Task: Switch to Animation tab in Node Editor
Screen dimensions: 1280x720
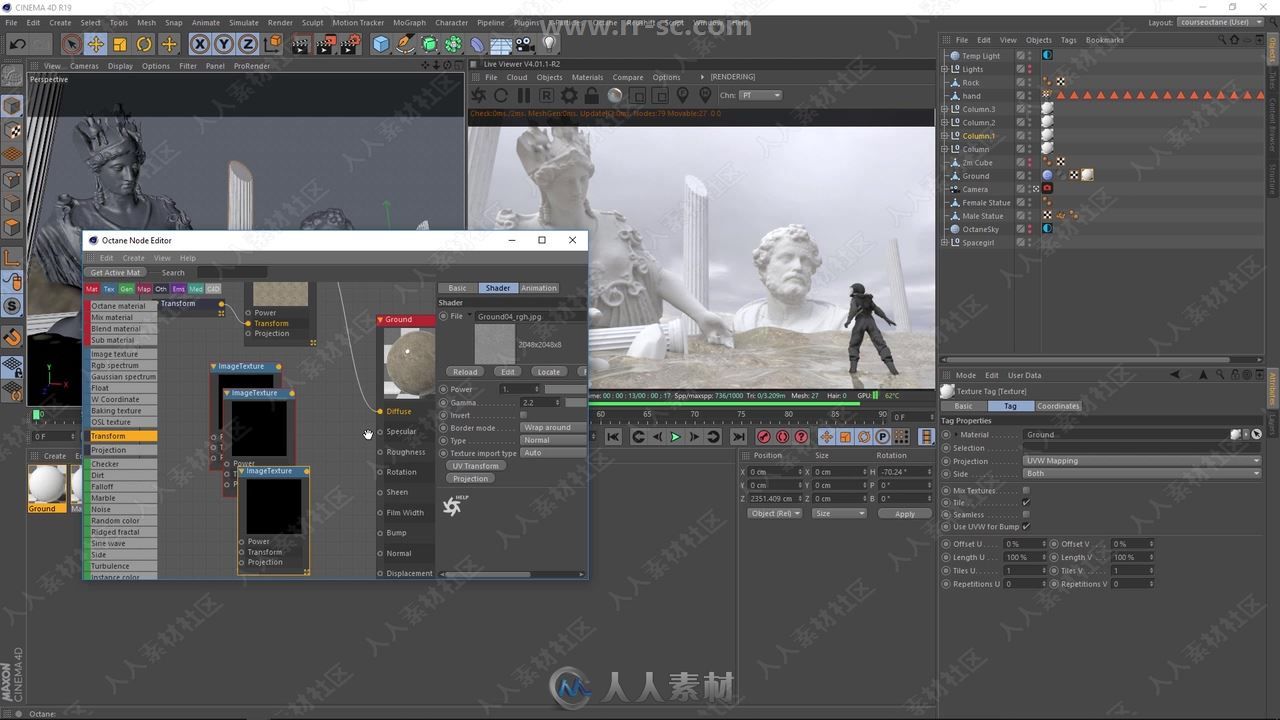Action: click(x=538, y=288)
